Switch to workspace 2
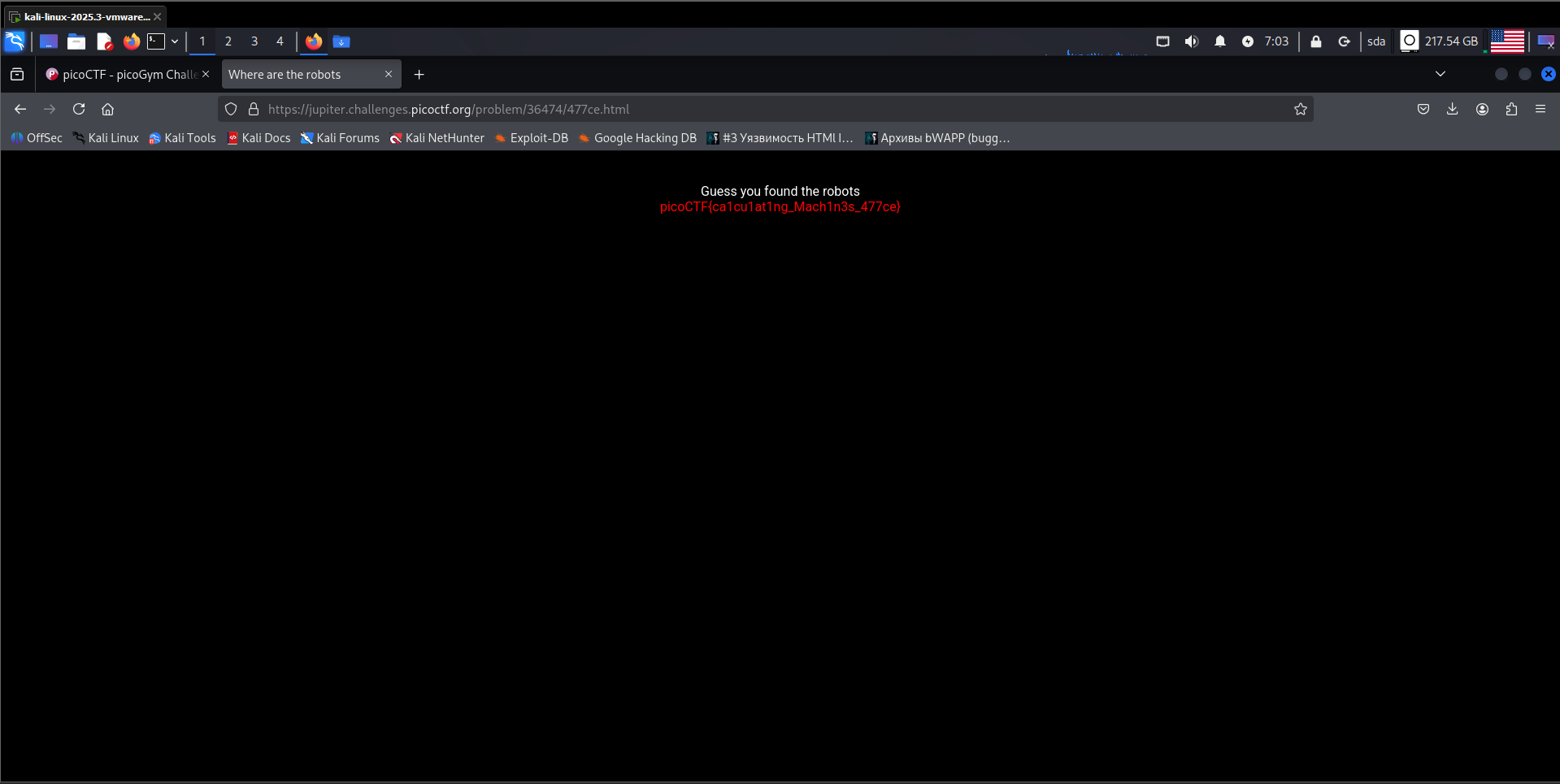The height and width of the screenshot is (784, 1560). (x=228, y=41)
